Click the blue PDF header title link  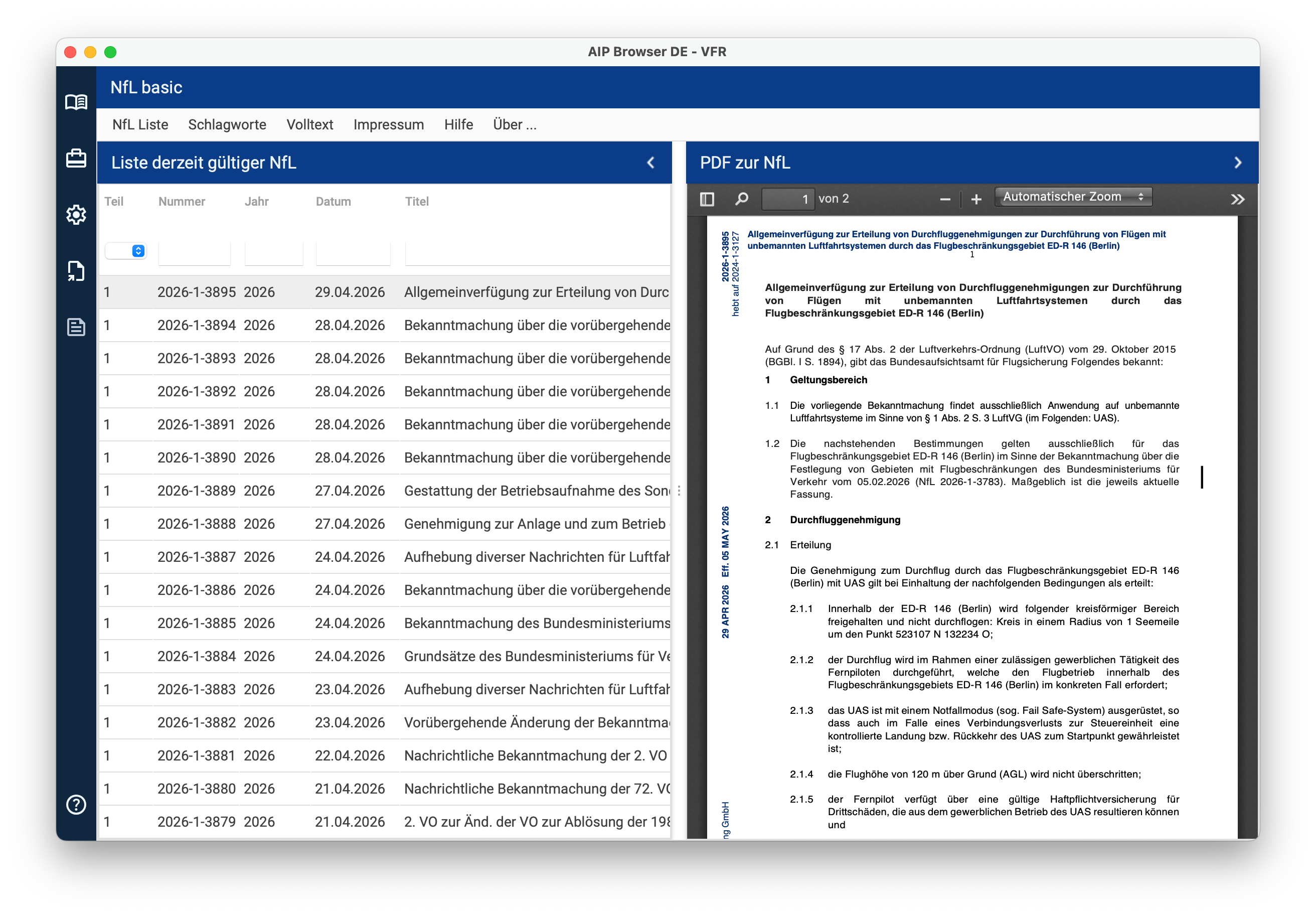coord(956,240)
